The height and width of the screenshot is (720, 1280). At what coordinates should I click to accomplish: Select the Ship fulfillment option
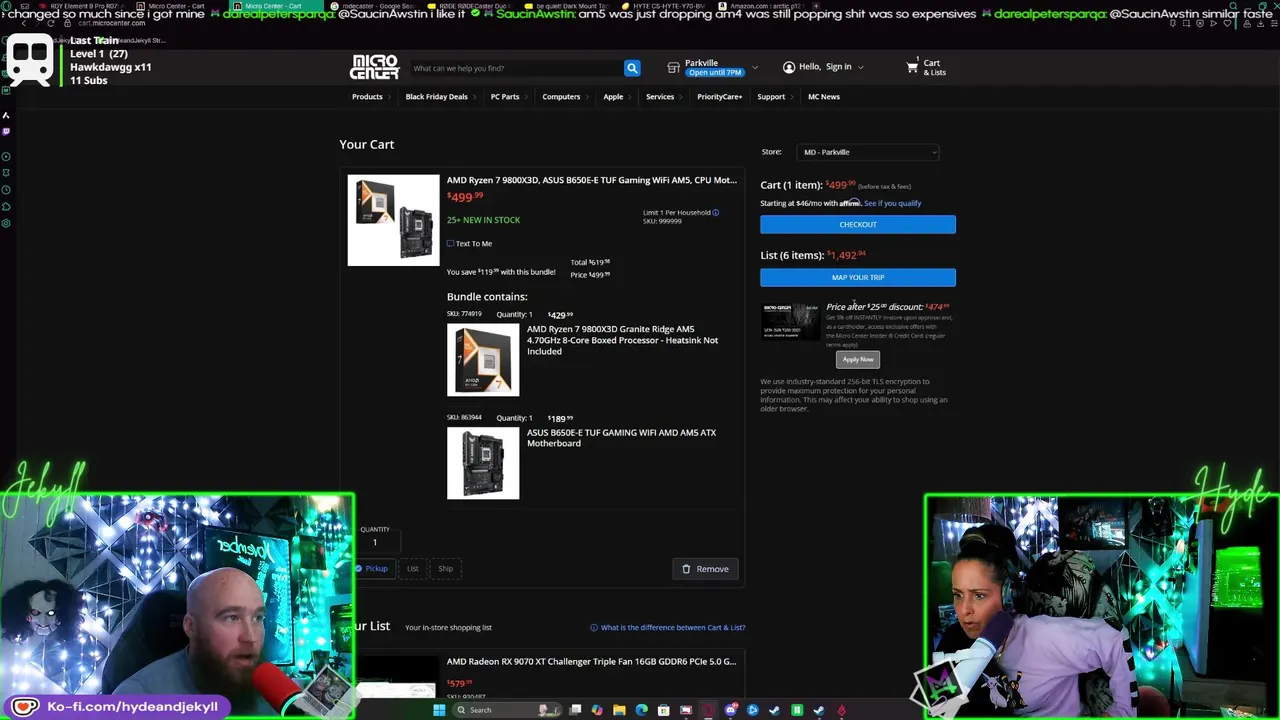pos(445,568)
